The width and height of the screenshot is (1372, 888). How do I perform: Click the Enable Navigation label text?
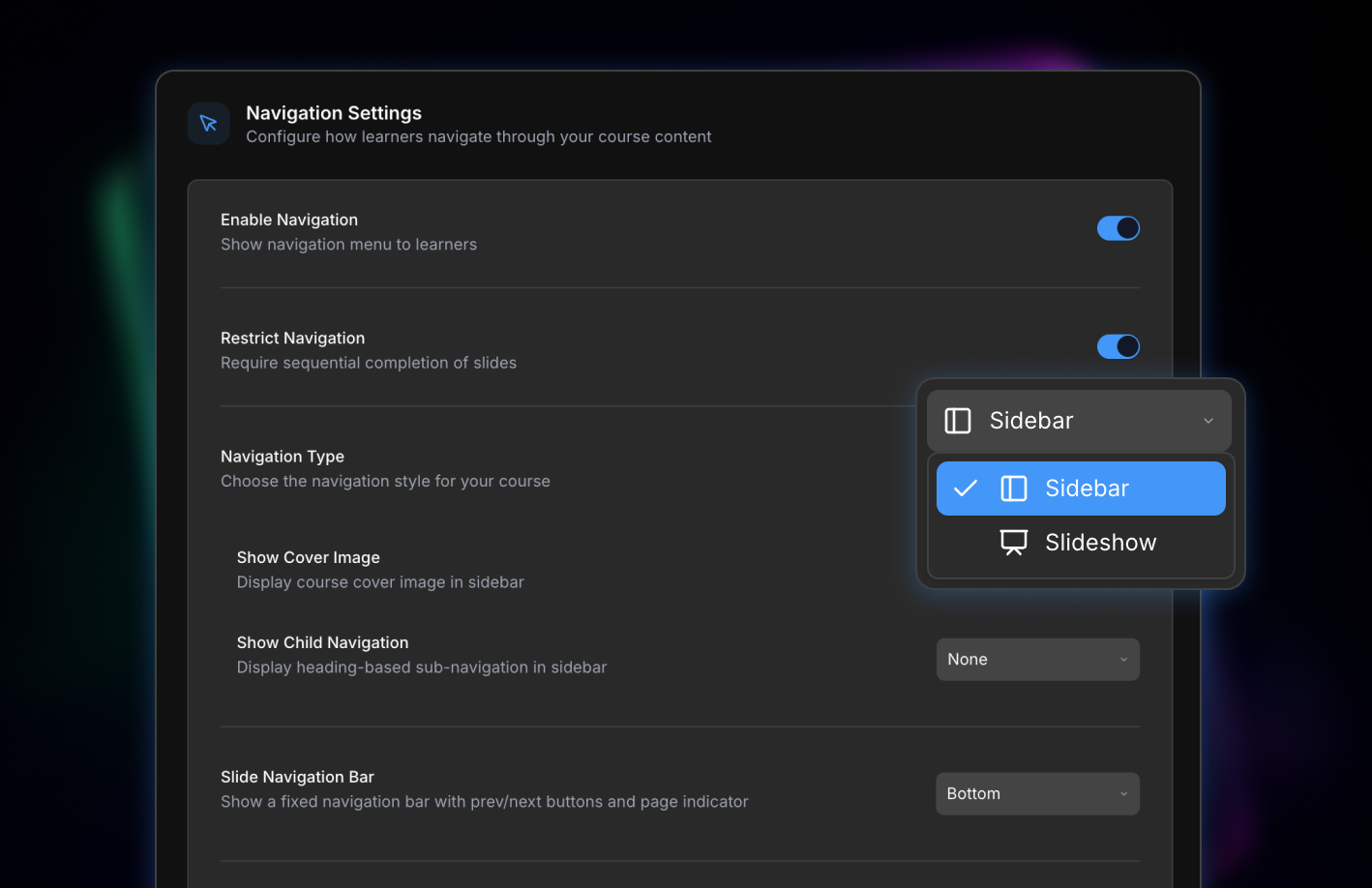pyautogui.click(x=288, y=220)
